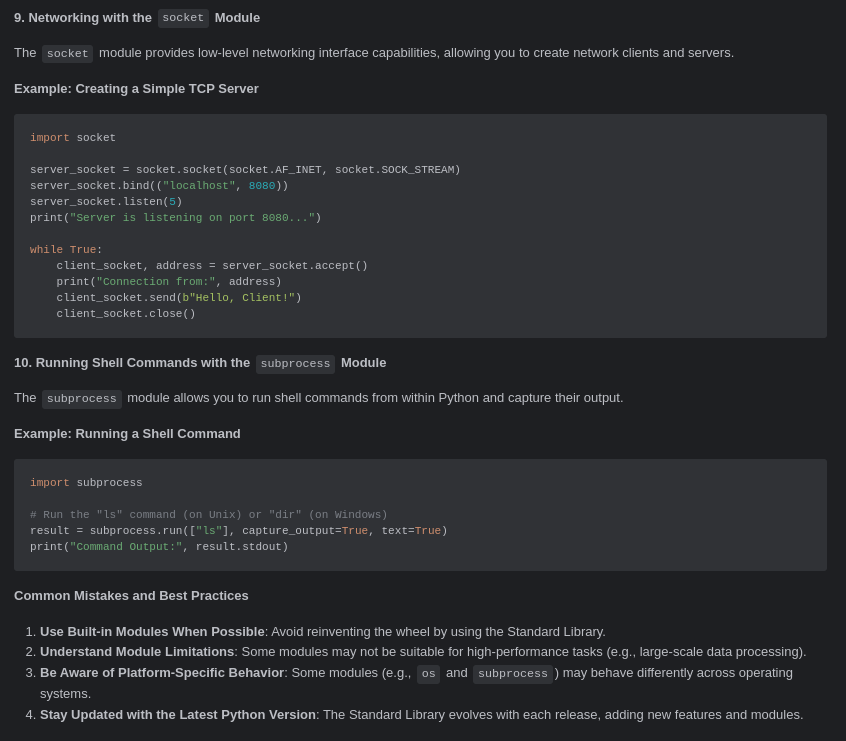Click the print 'Command Output:' code line
The image size is (846, 741).
click(159, 547)
